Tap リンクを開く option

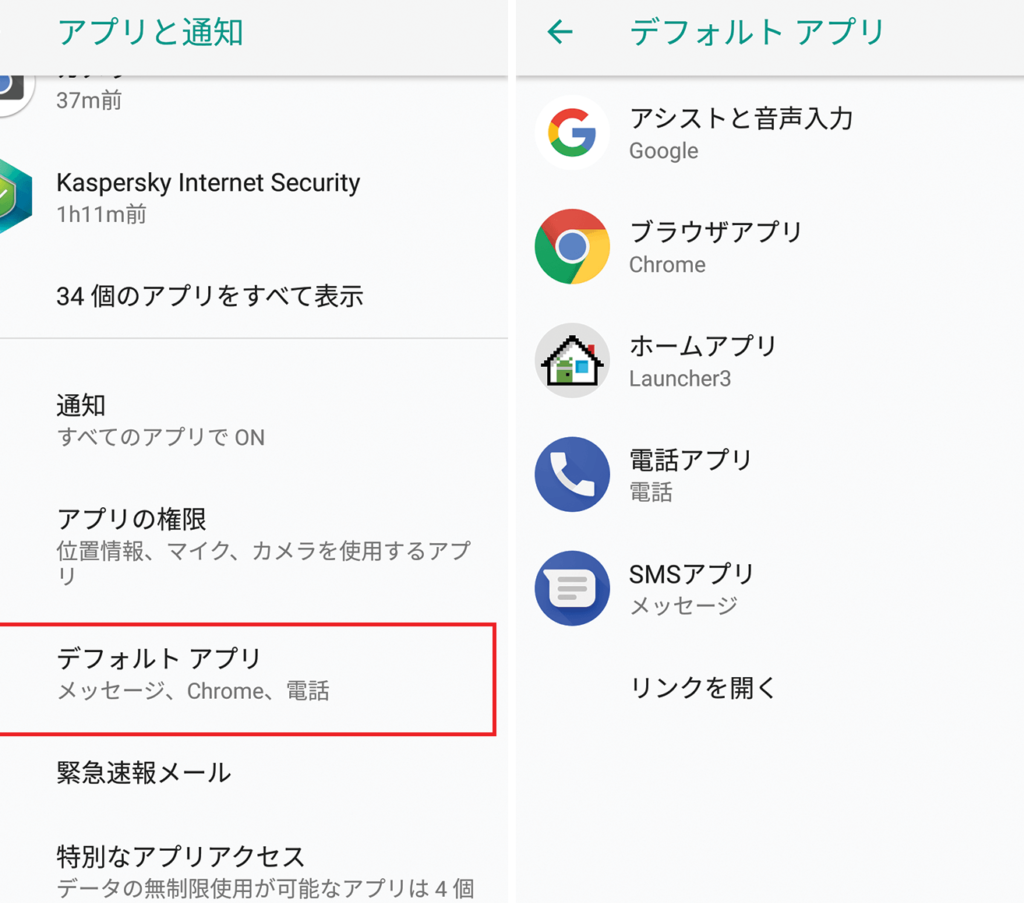703,688
